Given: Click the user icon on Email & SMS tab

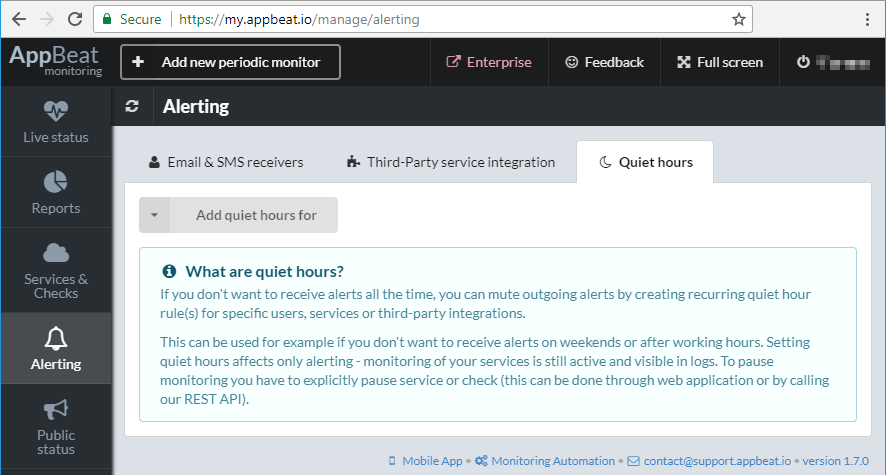Looking at the screenshot, I should pyautogui.click(x=154, y=162).
